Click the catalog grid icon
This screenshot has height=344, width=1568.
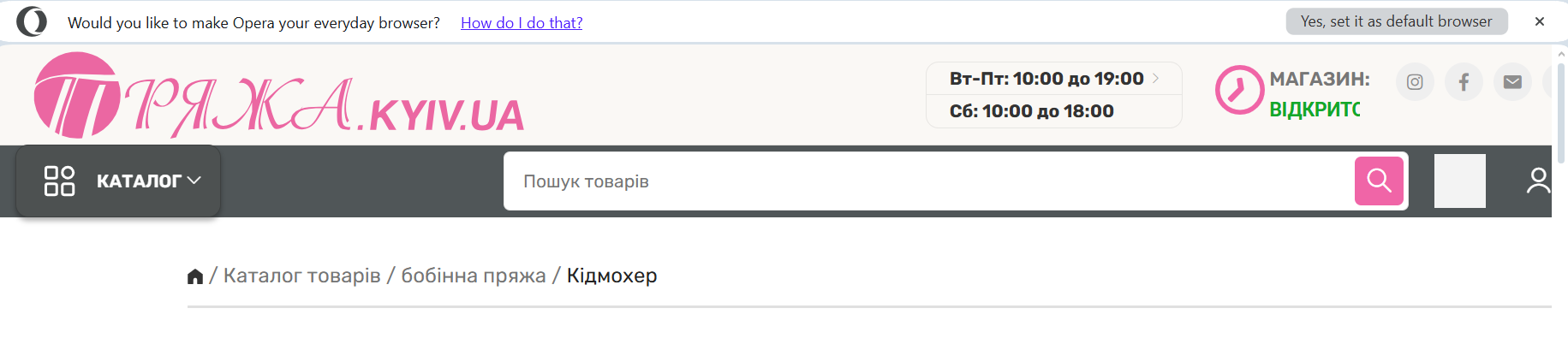59,181
